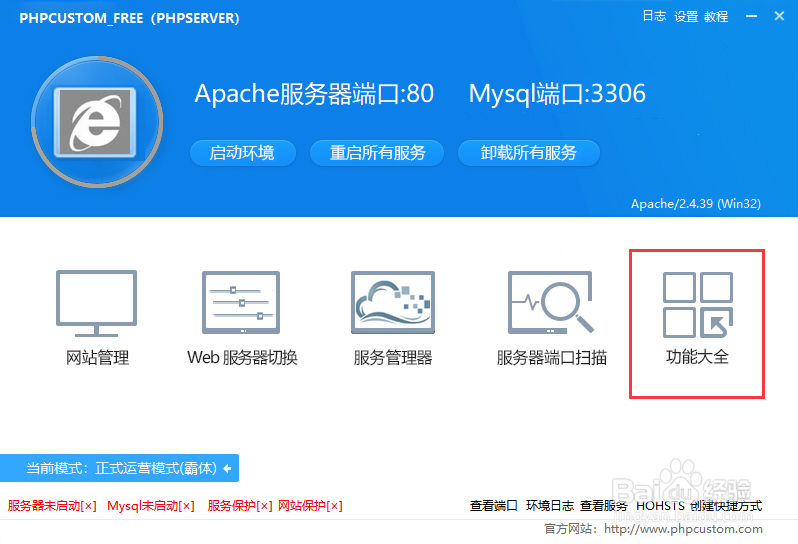Click 功能大全 label text
This screenshot has height=544, width=798.
tap(697, 357)
